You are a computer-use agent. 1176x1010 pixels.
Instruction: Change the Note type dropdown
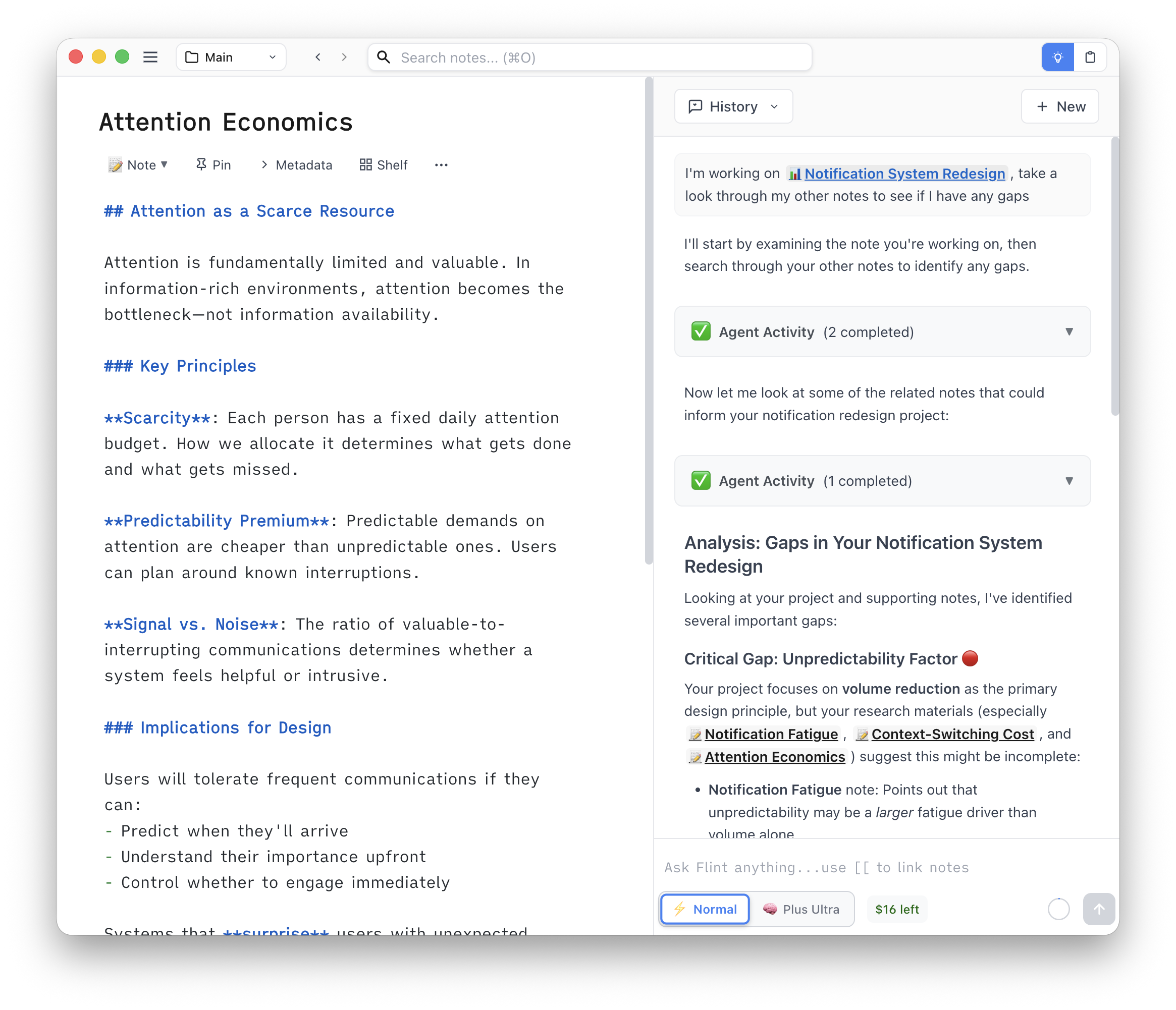(x=138, y=165)
